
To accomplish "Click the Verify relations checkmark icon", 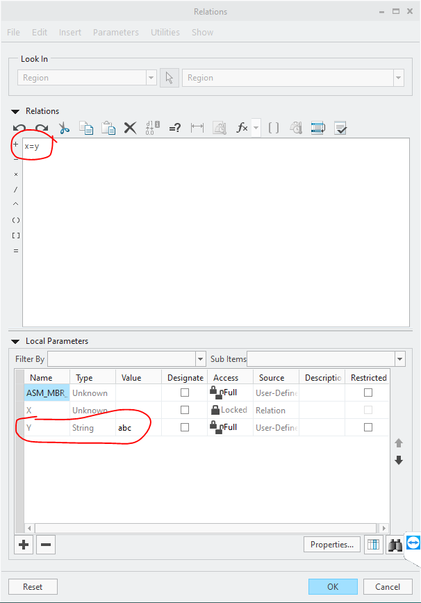I will [340, 128].
